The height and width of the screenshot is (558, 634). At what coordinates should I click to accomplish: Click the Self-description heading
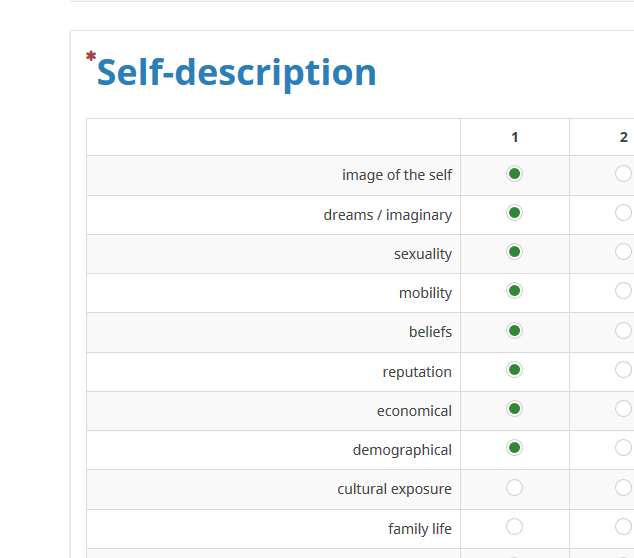click(x=236, y=73)
